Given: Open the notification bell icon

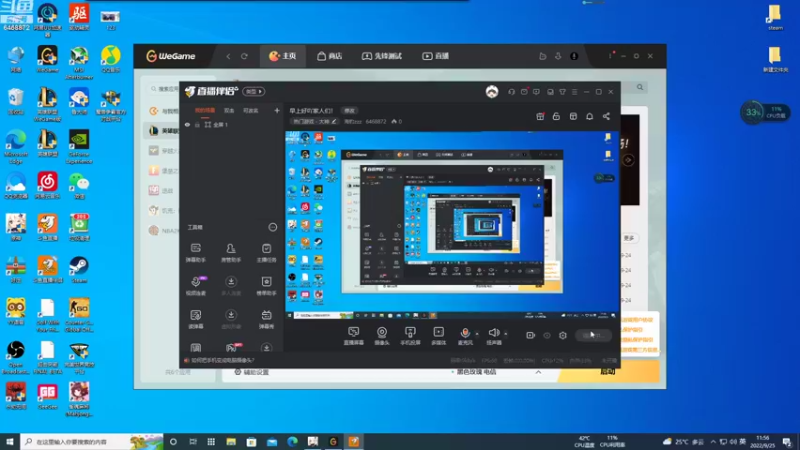Looking at the screenshot, I should pos(589,116).
